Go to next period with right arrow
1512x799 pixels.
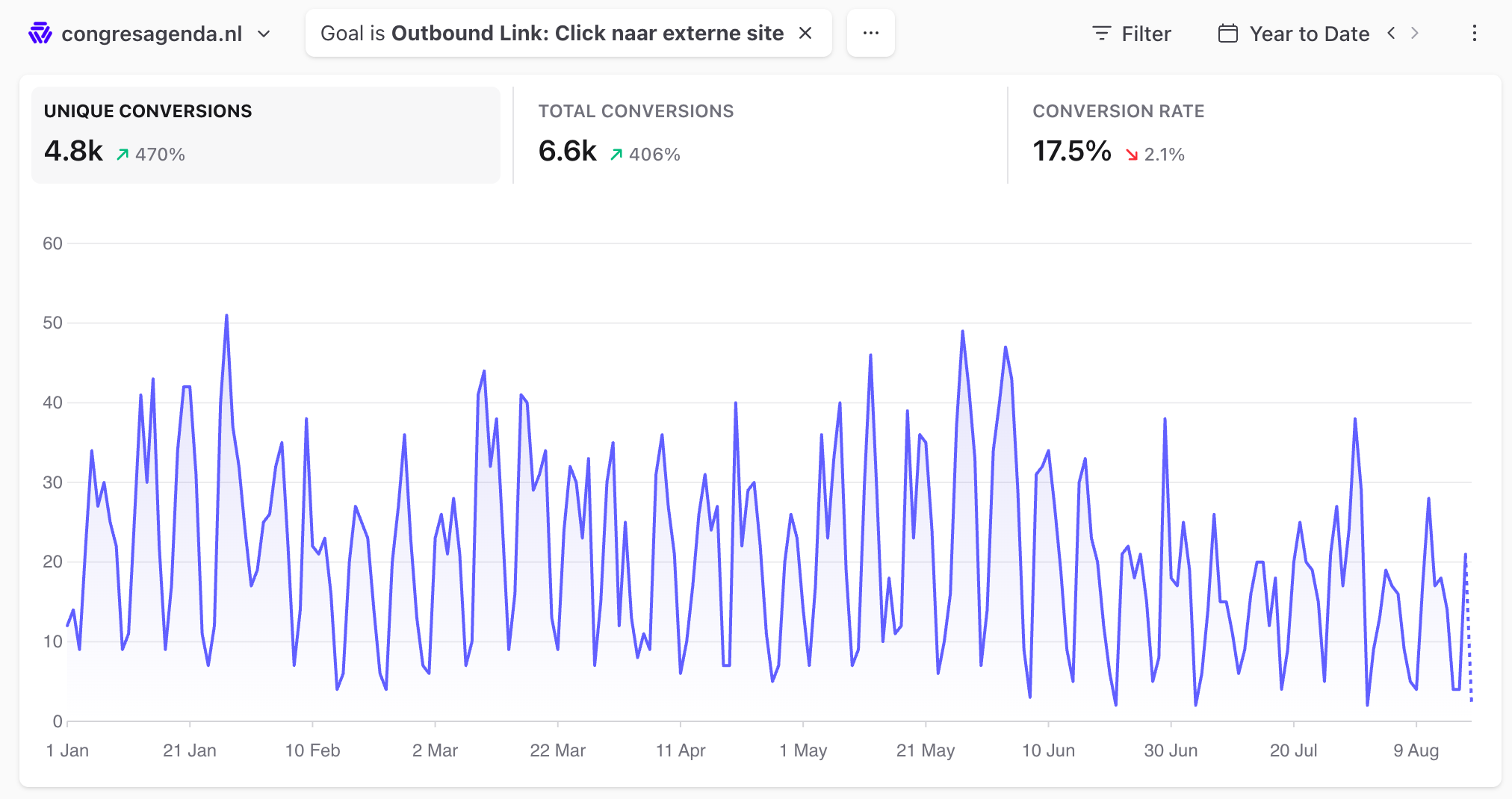[1414, 33]
